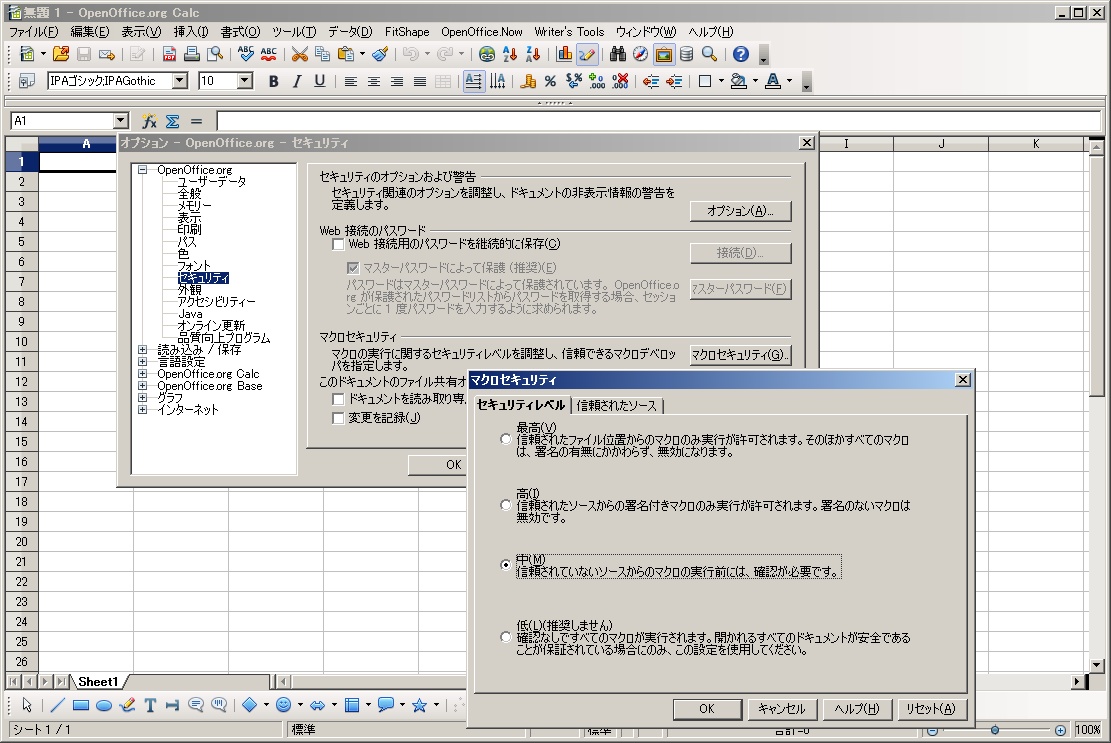Click キャンセル in the macro security dialog

[782, 709]
